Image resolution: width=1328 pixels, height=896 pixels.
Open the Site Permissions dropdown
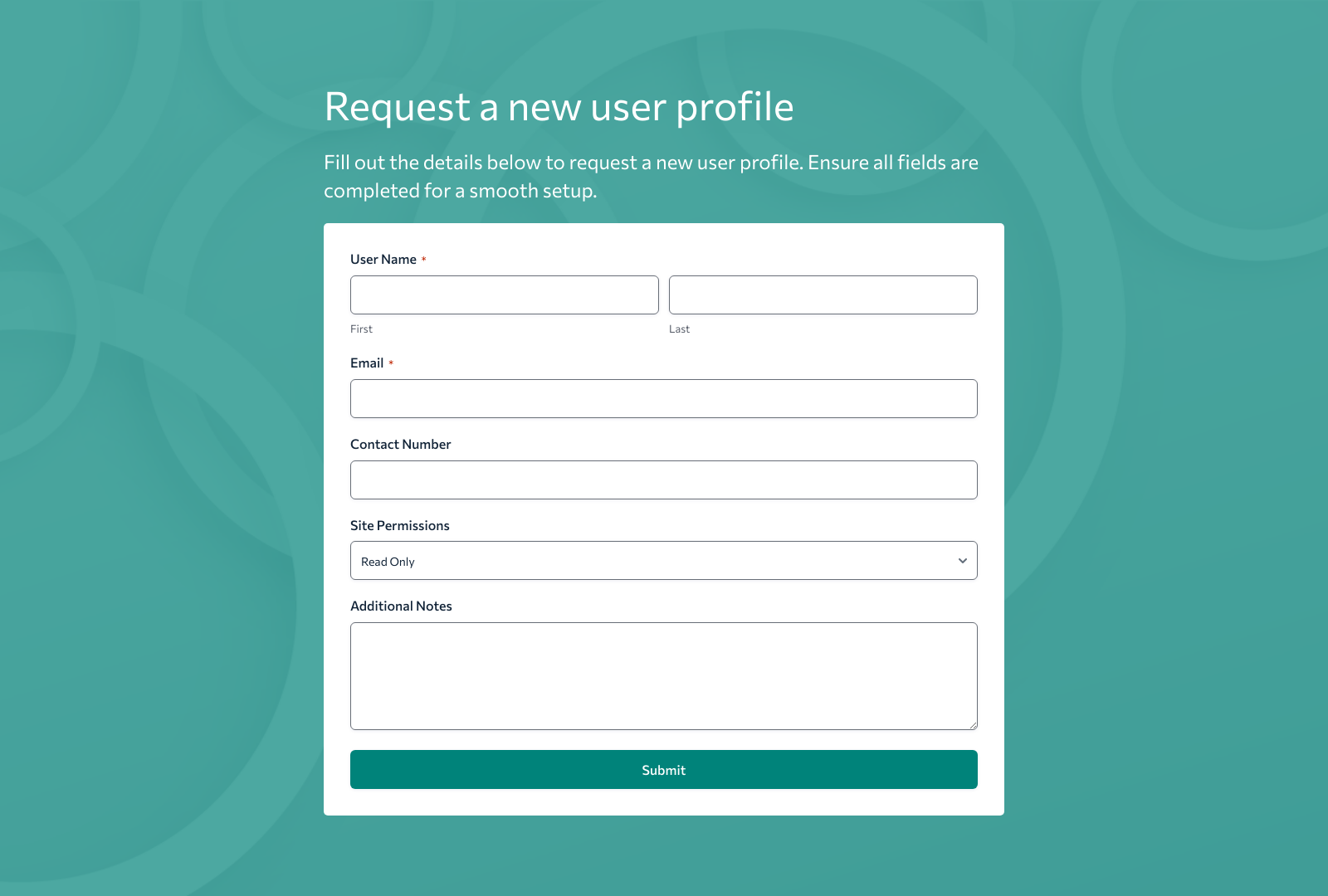click(663, 560)
